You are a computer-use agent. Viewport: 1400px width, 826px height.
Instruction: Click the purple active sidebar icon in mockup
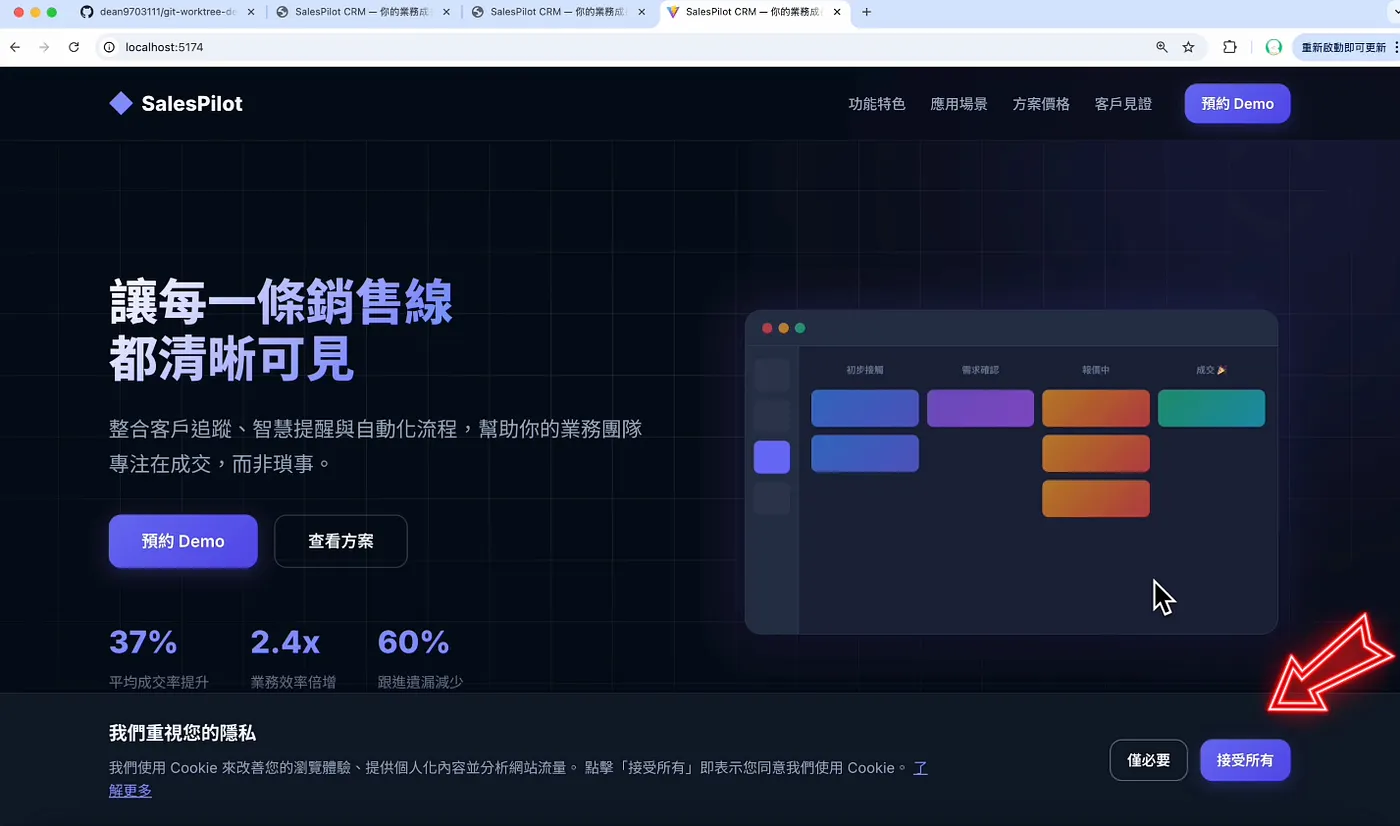pos(771,457)
